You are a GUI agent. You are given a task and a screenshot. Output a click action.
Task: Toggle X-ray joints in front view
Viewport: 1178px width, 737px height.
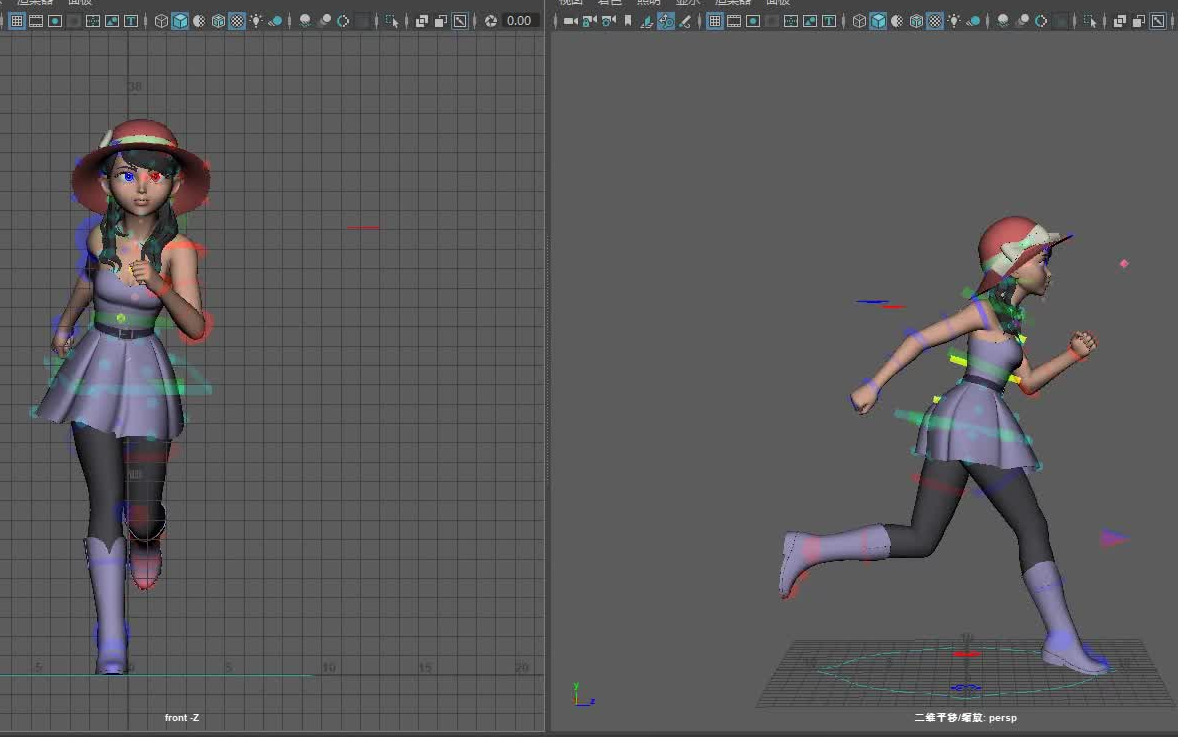[x=460, y=21]
